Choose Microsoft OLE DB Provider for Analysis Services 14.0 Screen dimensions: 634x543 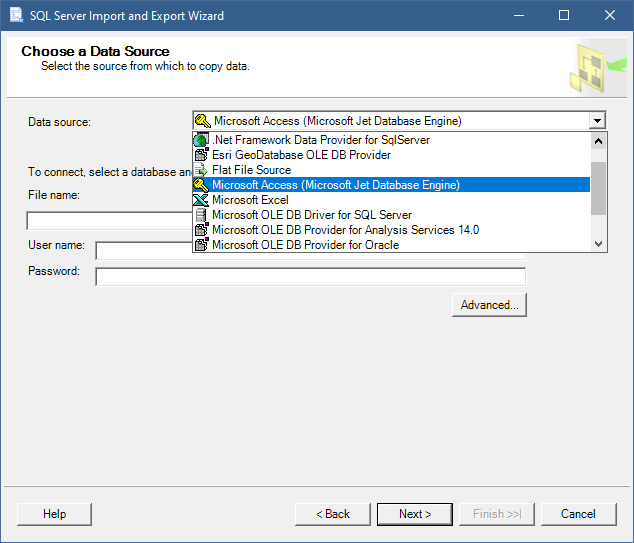point(391,230)
